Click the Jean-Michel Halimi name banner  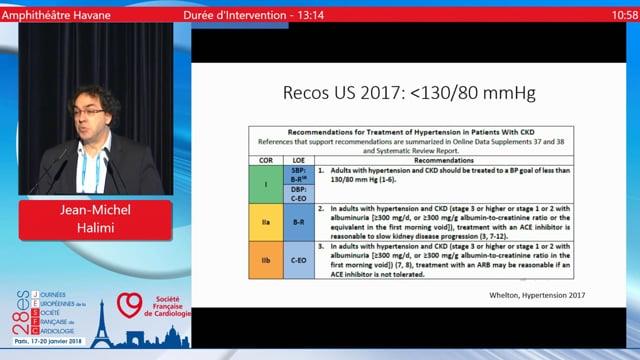click(x=96, y=220)
